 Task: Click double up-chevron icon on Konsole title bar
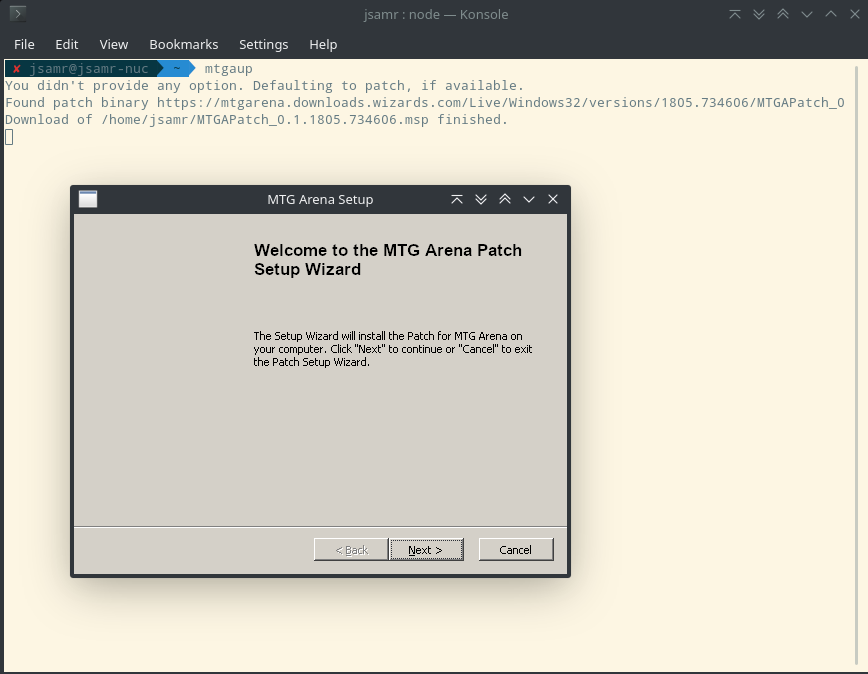click(783, 14)
